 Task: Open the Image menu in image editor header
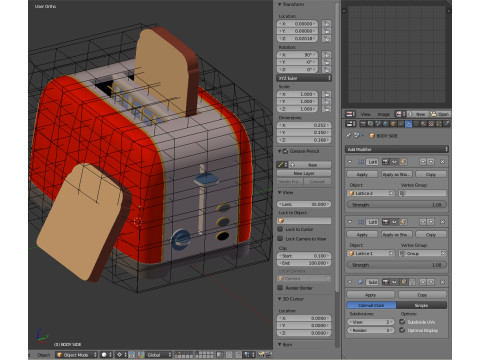coord(384,114)
